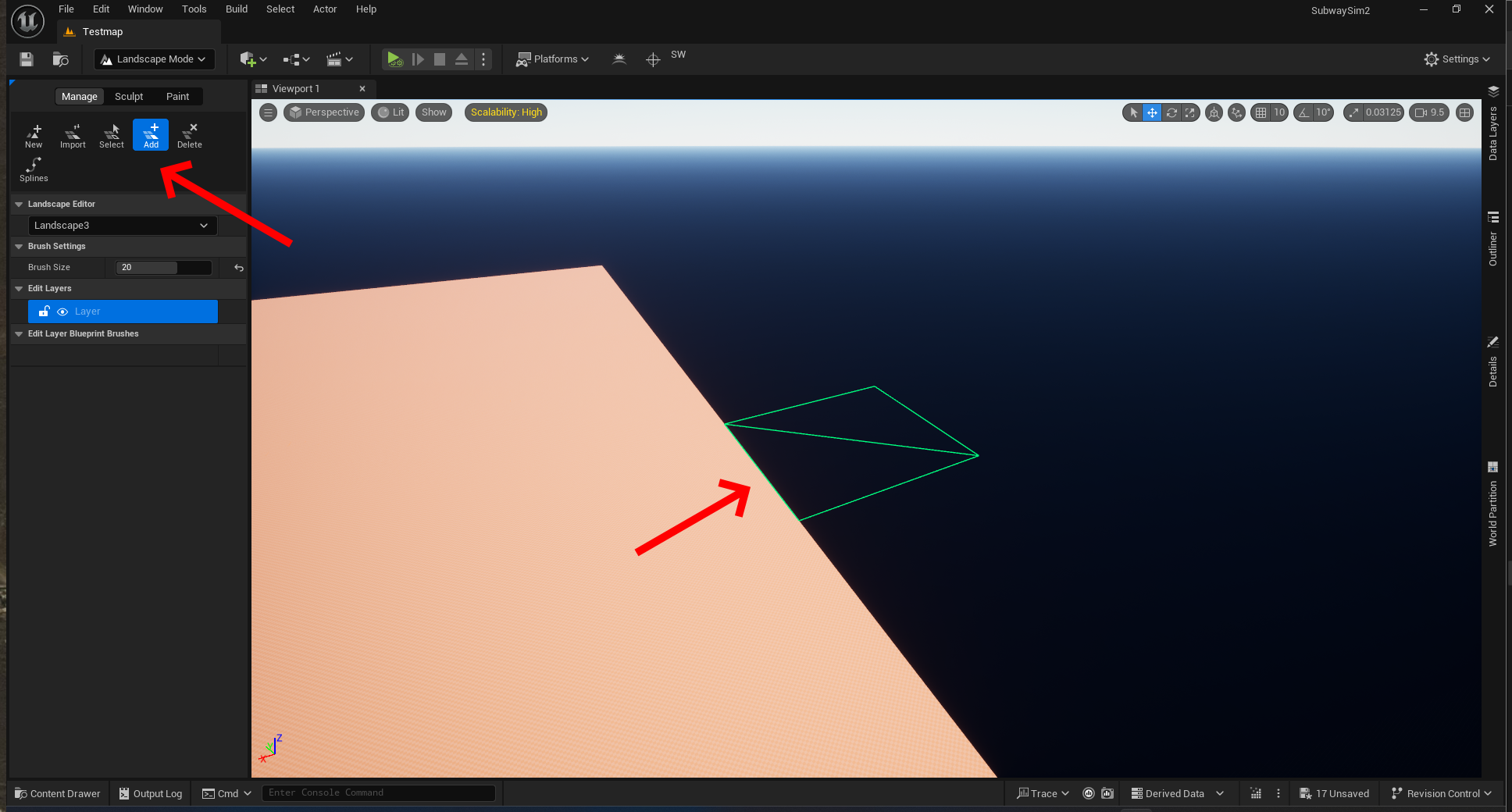Reset Brush Size to default arrow
The image size is (1512, 812).
(x=239, y=268)
